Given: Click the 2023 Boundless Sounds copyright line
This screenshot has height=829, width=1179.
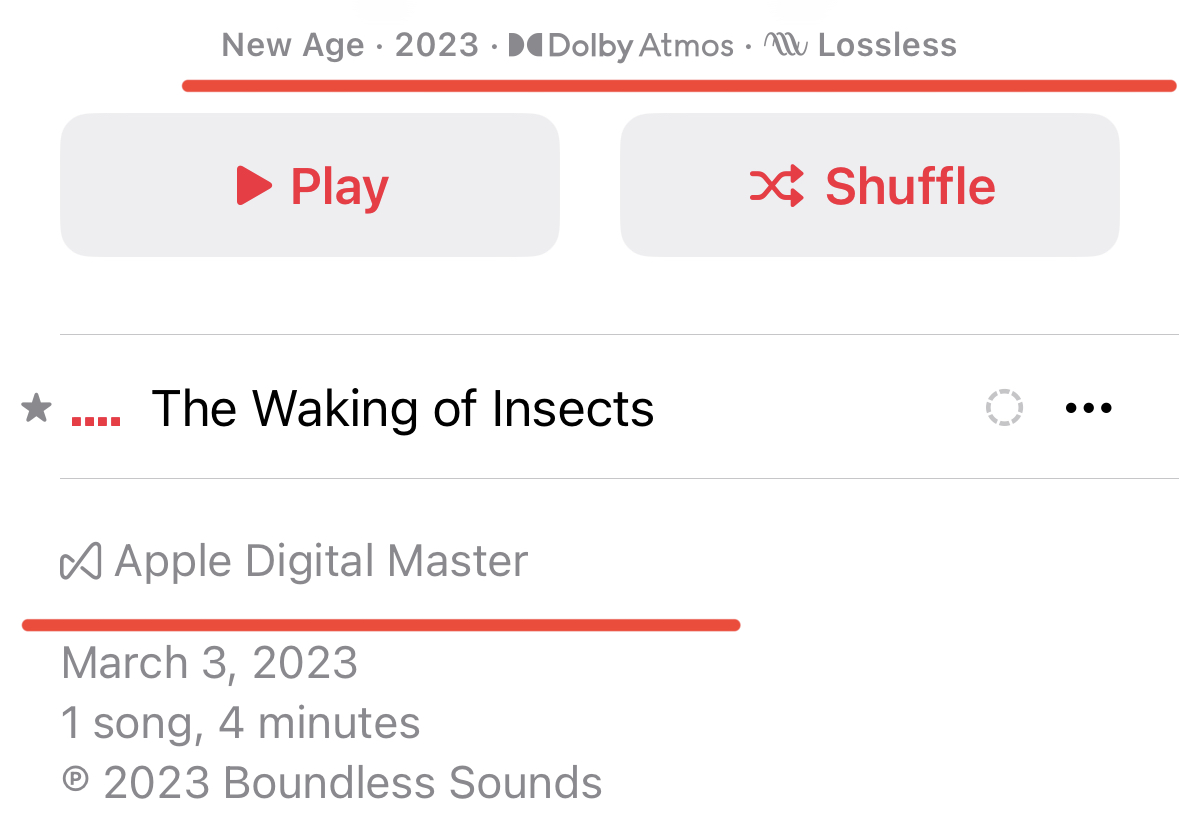Looking at the screenshot, I should pyautogui.click(x=332, y=783).
